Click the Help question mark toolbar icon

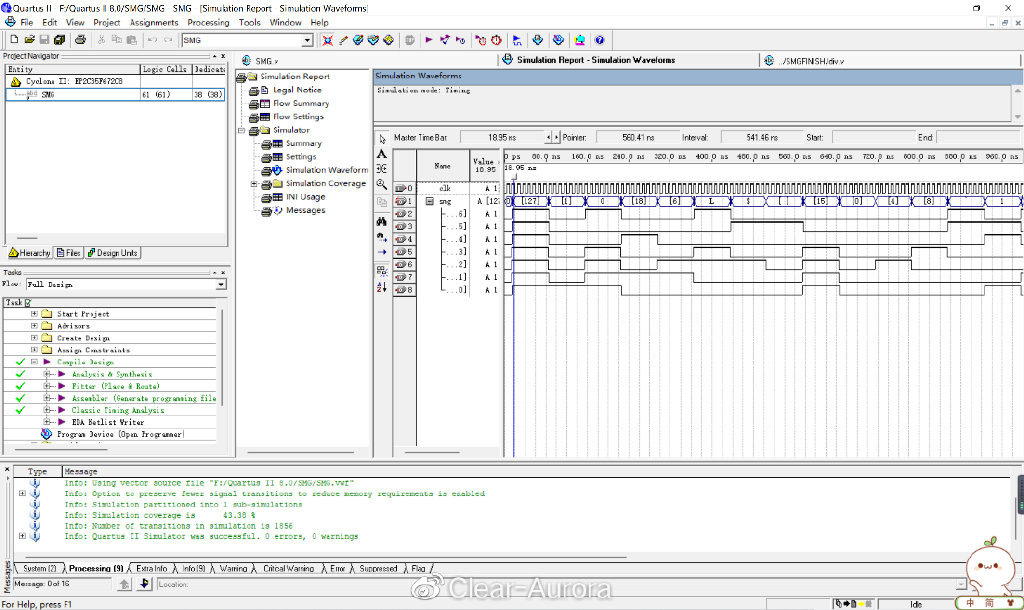tap(600, 40)
